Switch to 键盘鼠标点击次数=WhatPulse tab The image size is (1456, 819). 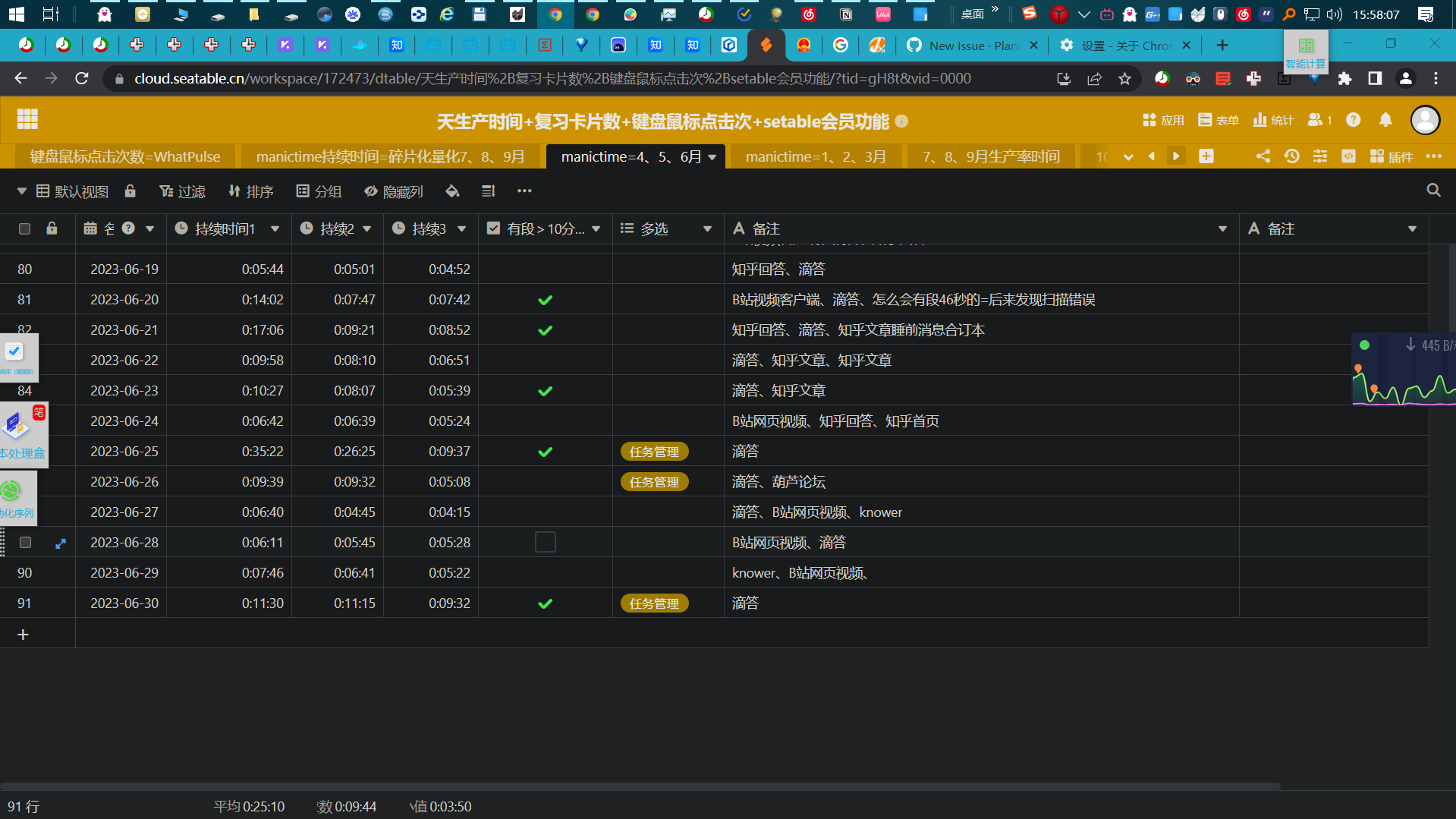pyautogui.click(x=123, y=156)
